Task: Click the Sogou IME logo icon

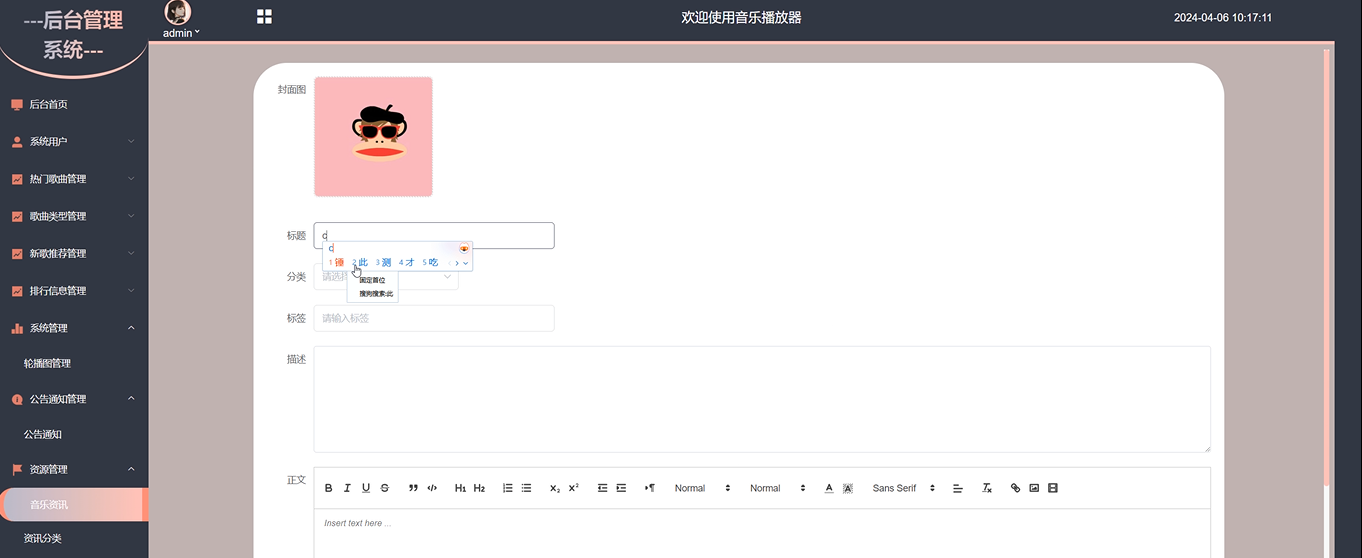Action: pos(464,248)
